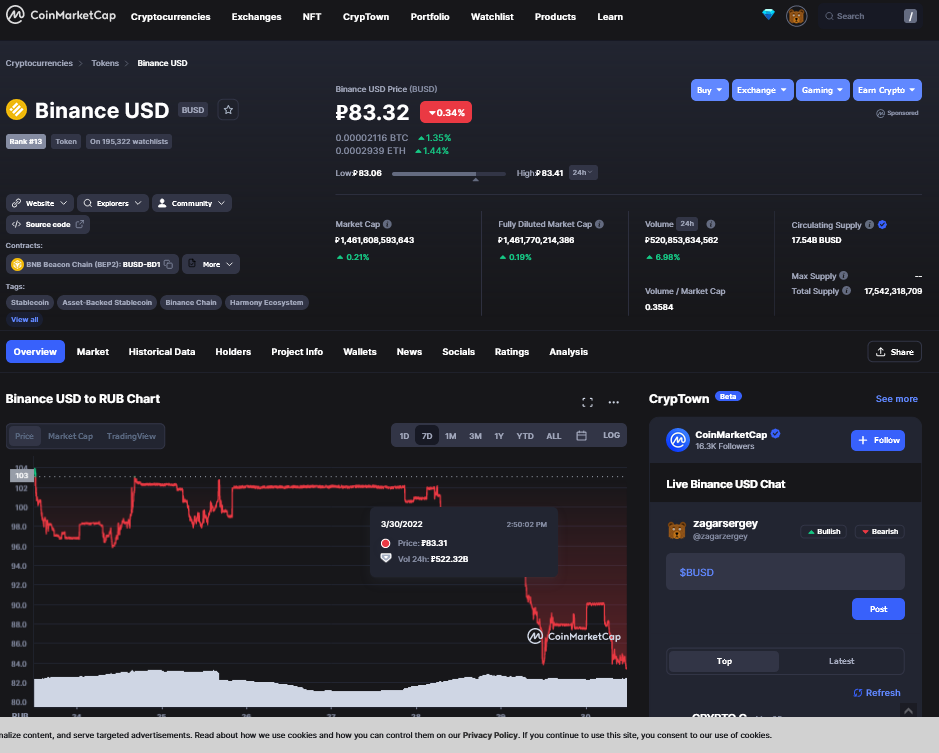Open the chart more options ellipsis

(x=614, y=403)
